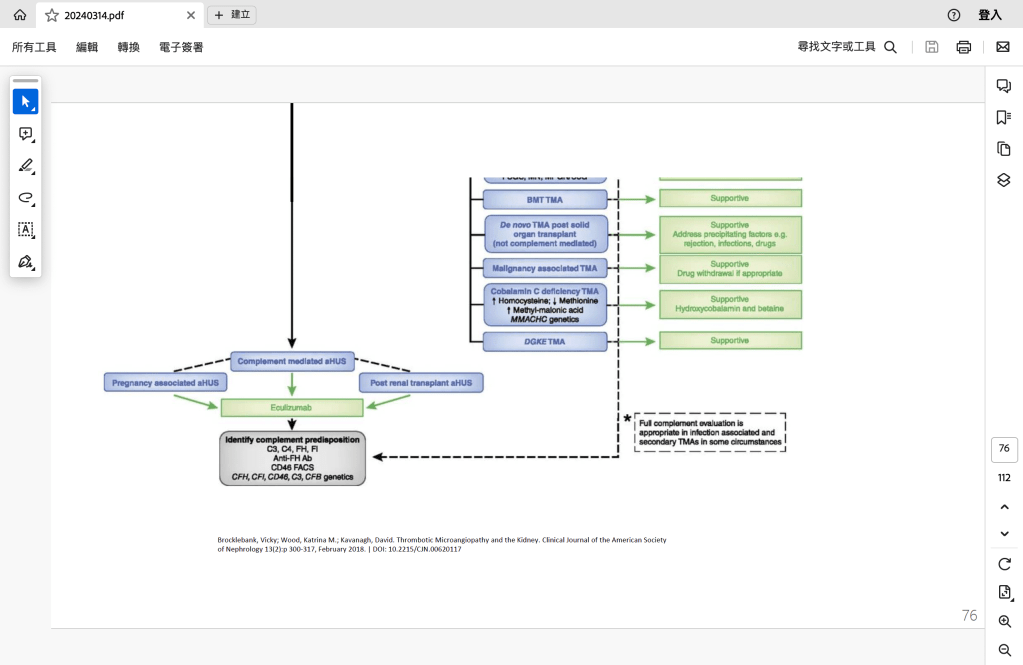Click the 尋找文字或工具 search field
This screenshot has width=1023, height=665.
[846, 47]
